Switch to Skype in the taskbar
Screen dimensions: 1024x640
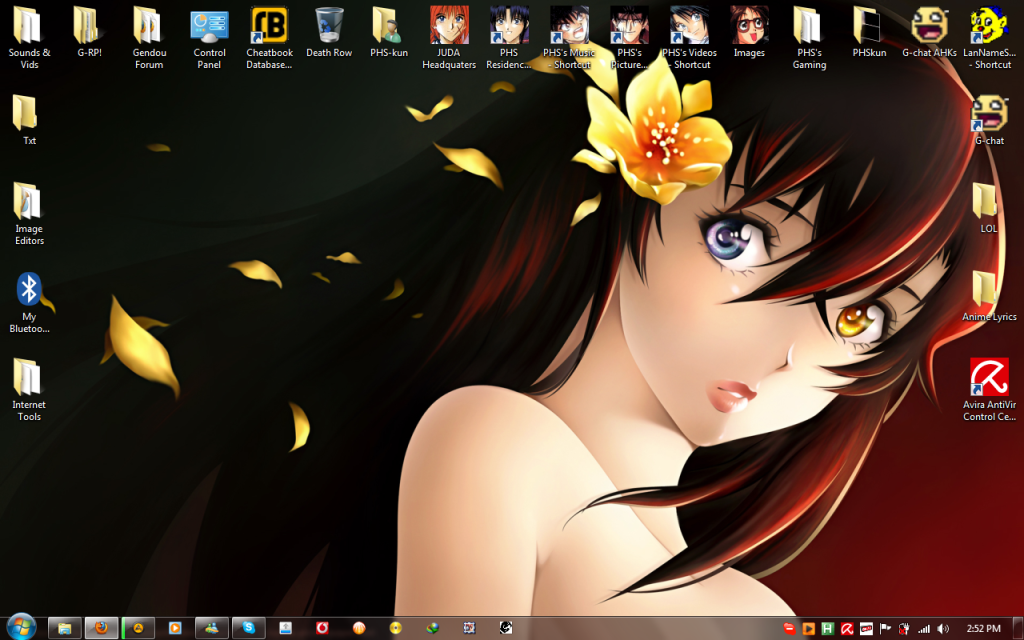(248, 628)
